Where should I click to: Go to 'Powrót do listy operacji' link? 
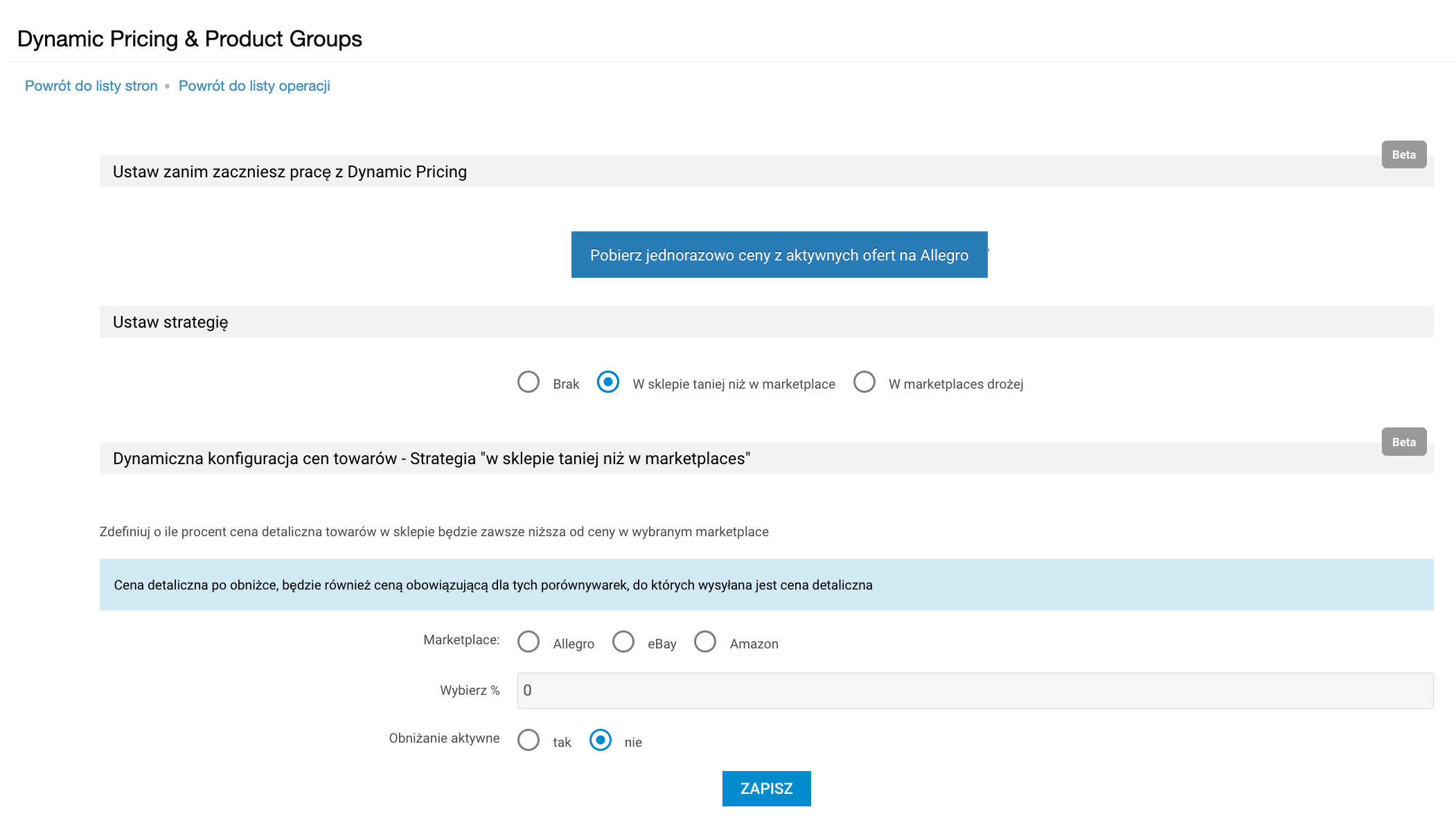point(254,86)
